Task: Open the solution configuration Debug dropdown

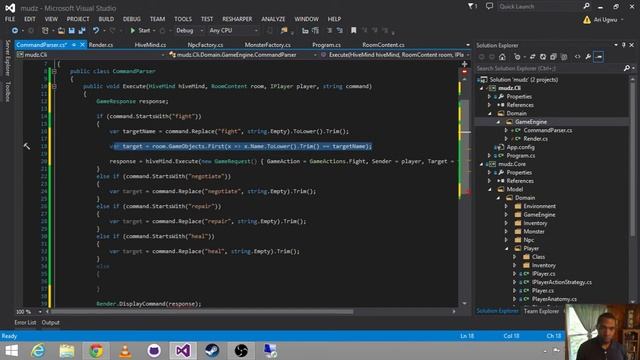Action: pos(190,31)
